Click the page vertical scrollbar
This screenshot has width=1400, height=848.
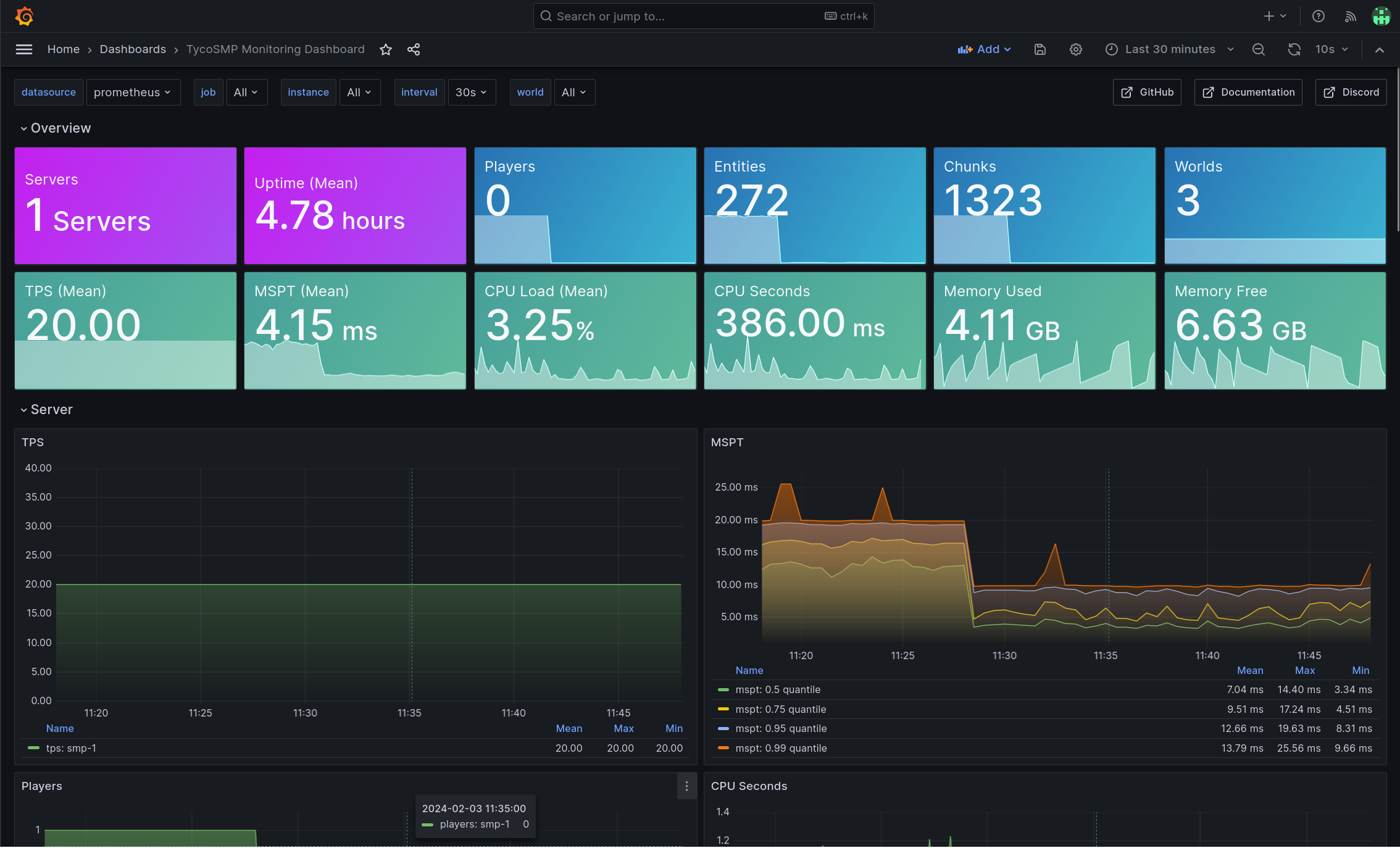(x=1398, y=151)
